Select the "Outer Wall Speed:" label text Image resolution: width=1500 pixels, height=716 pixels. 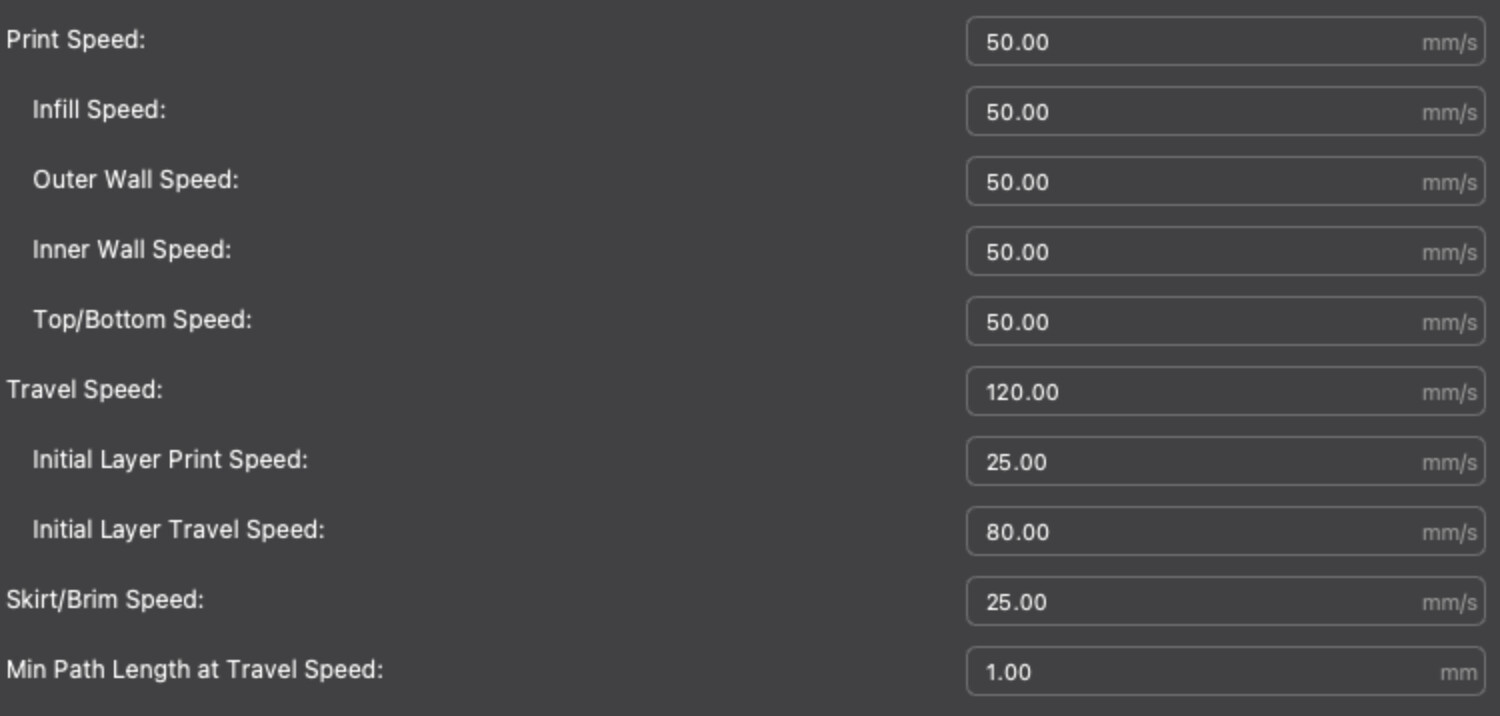click(x=136, y=180)
